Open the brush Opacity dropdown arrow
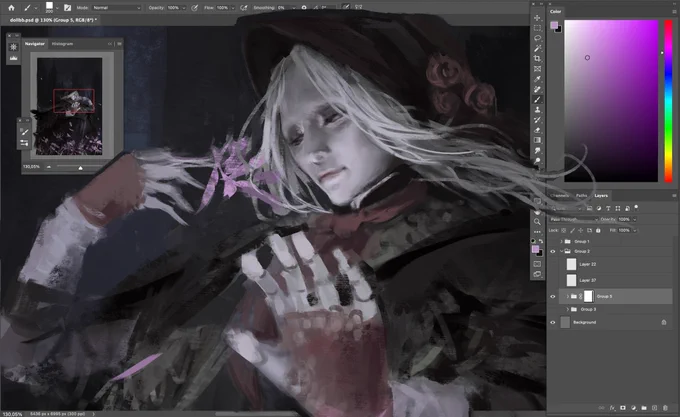The width and height of the screenshot is (680, 417). [184, 8]
